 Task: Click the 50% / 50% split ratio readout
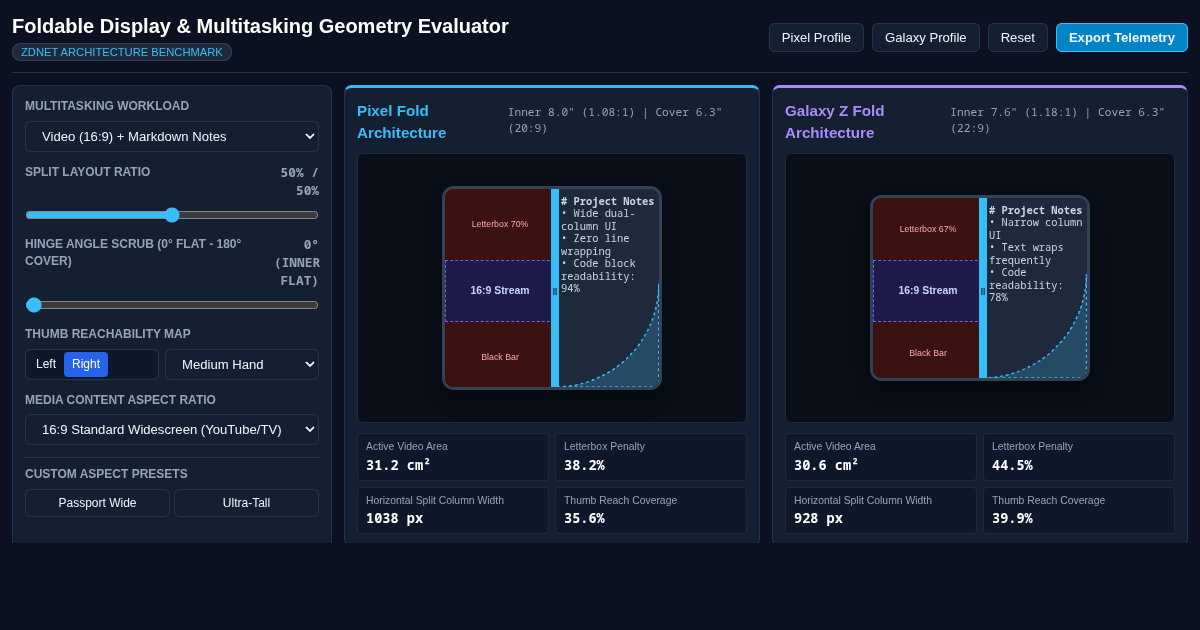pos(300,182)
